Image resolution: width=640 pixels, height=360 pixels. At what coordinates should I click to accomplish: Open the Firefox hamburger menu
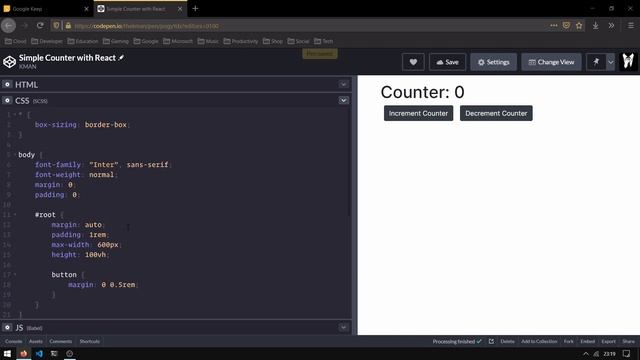(631, 25)
